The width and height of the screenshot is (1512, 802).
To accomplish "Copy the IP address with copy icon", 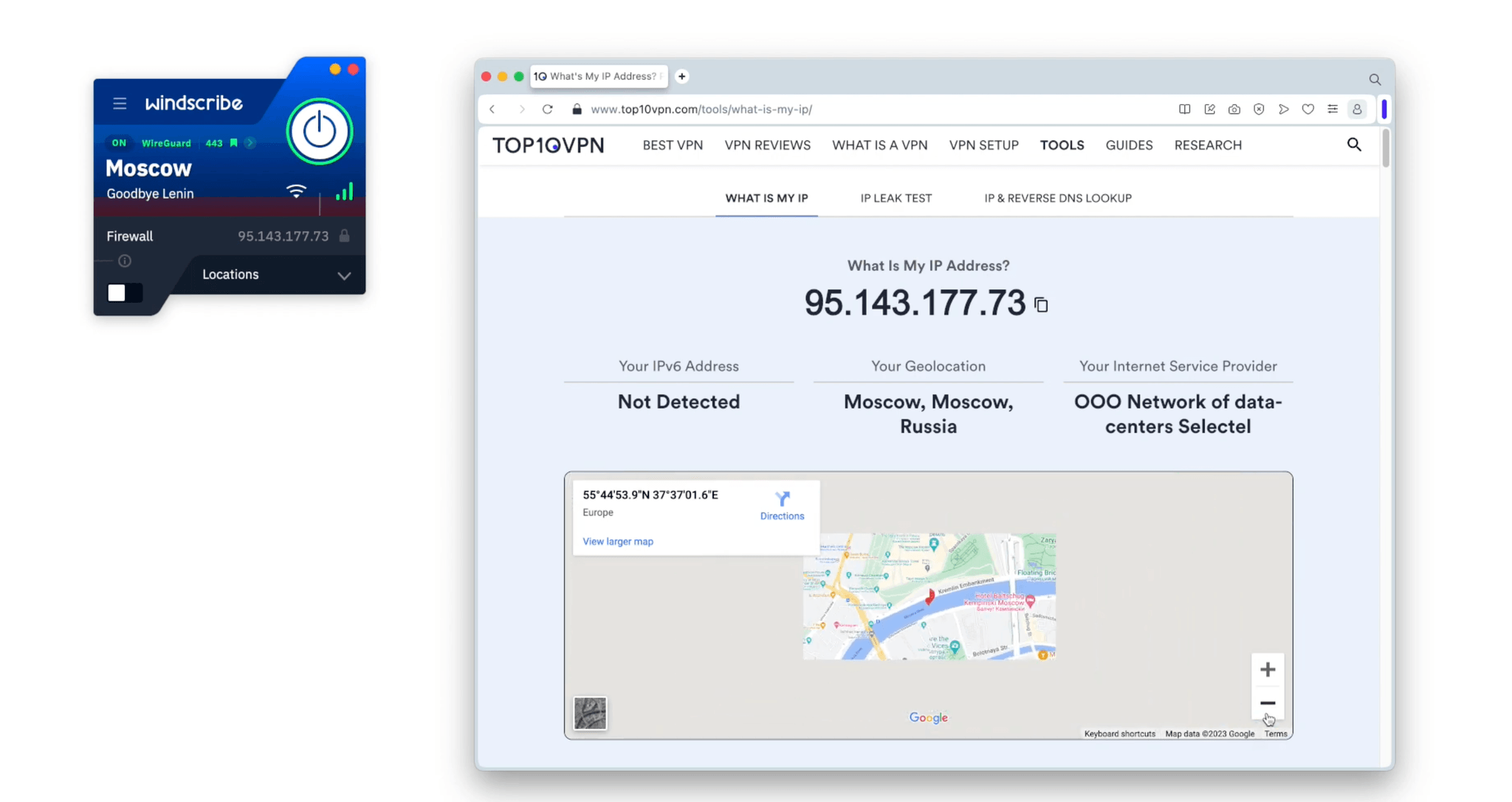I will coord(1041,304).
